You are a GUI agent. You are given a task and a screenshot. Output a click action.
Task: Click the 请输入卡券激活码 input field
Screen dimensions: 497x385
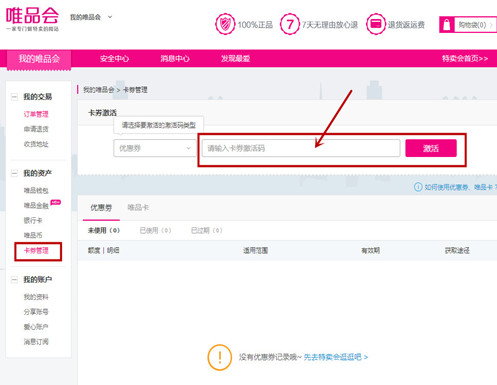(x=301, y=148)
